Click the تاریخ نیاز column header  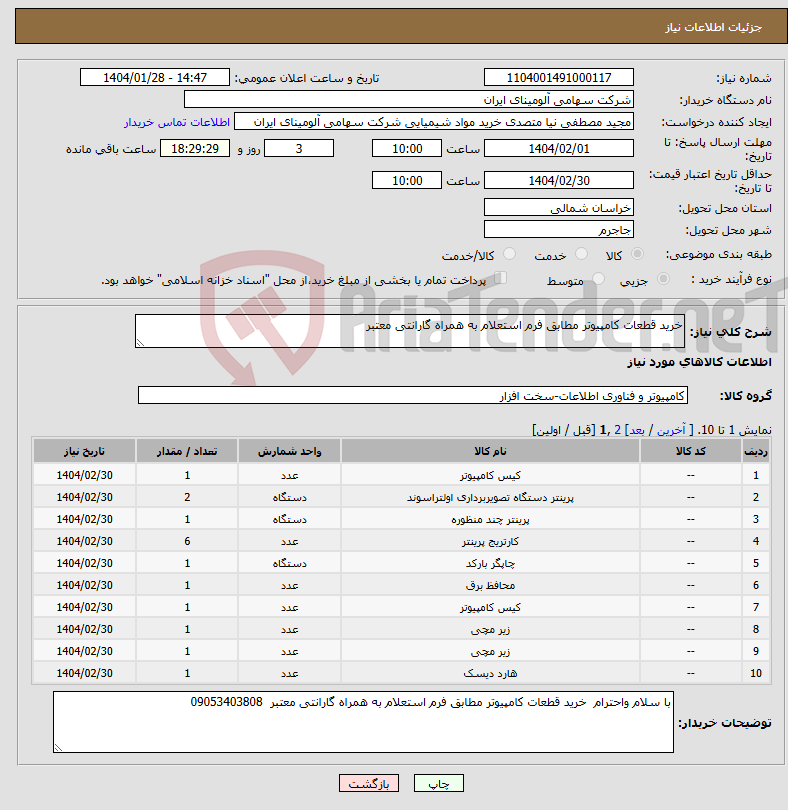(x=84, y=451)
